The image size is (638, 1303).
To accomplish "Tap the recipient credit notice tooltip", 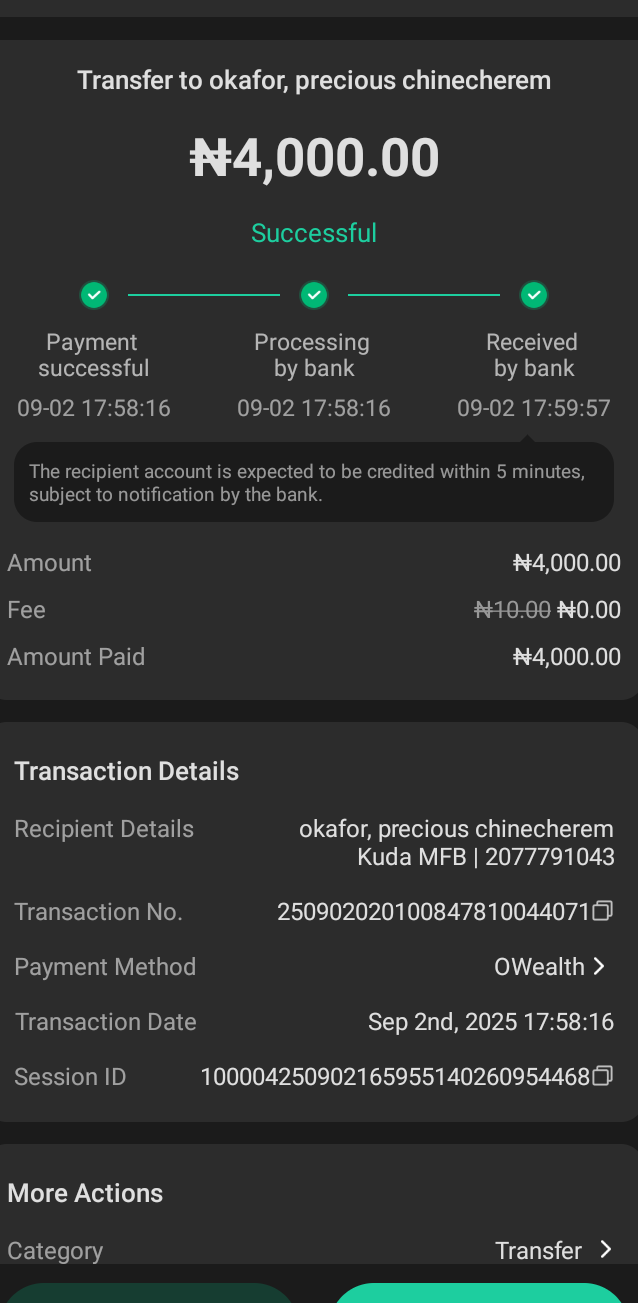I will (x=314, y=482).
